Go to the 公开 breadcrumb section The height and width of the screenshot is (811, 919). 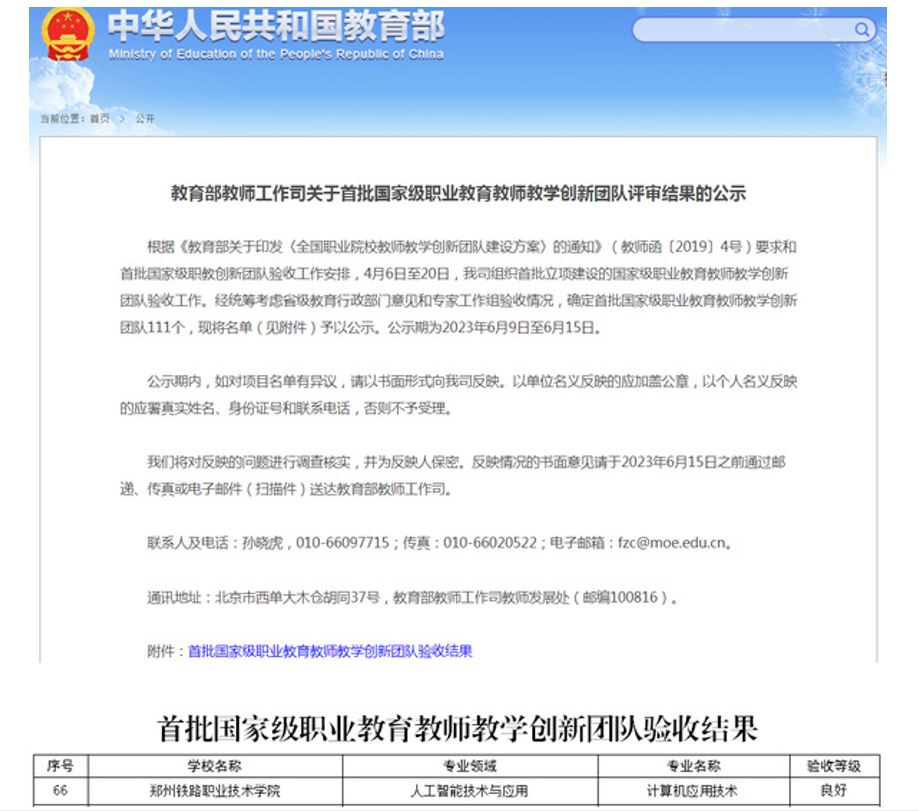(145, 119)
